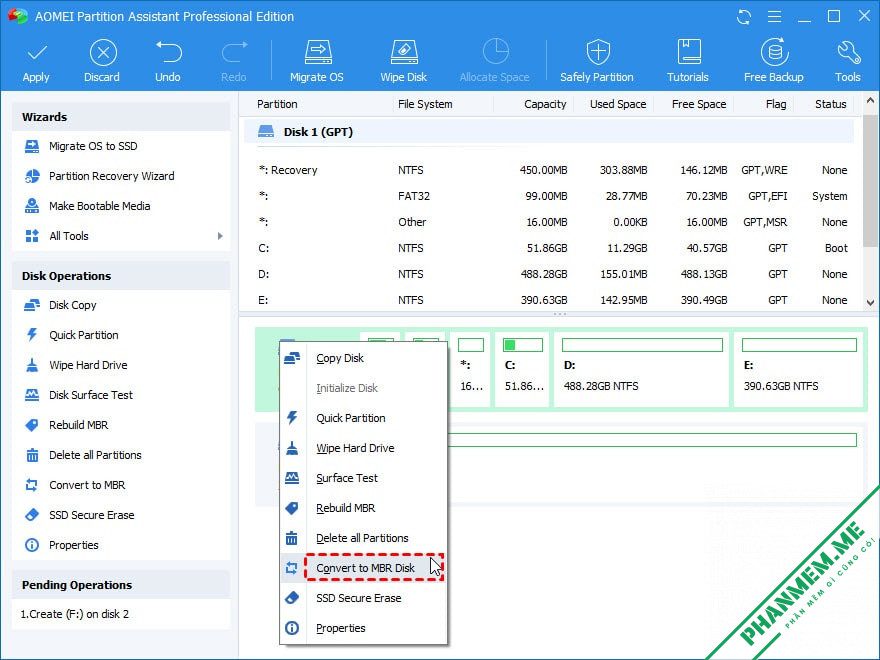Viewport: 880px width, 660px height.
Task: Start Free Backup from the toolbar
Action: coord(774,61)
